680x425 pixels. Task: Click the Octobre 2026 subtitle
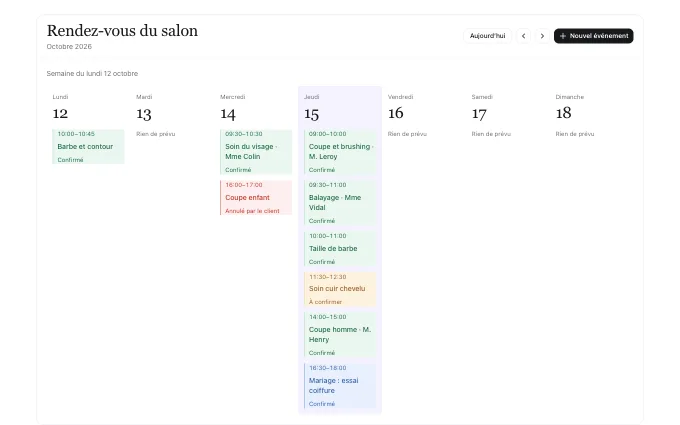click(69, 46)
